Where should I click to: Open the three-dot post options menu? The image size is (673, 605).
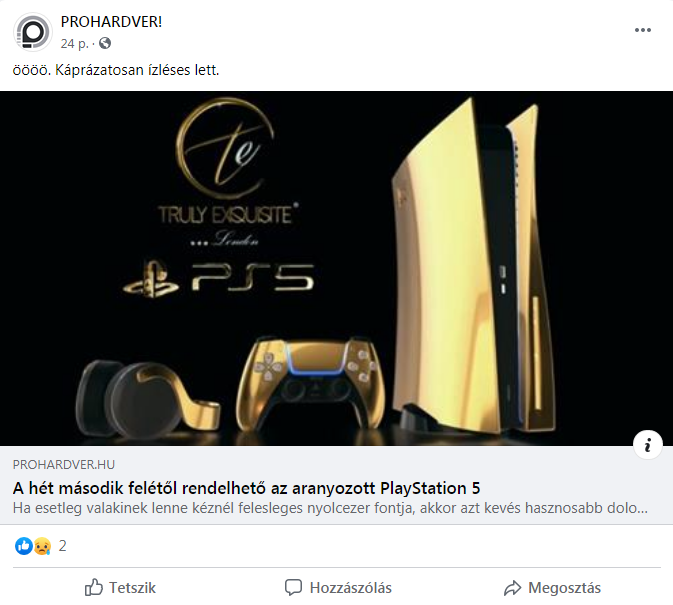[643, 30]
